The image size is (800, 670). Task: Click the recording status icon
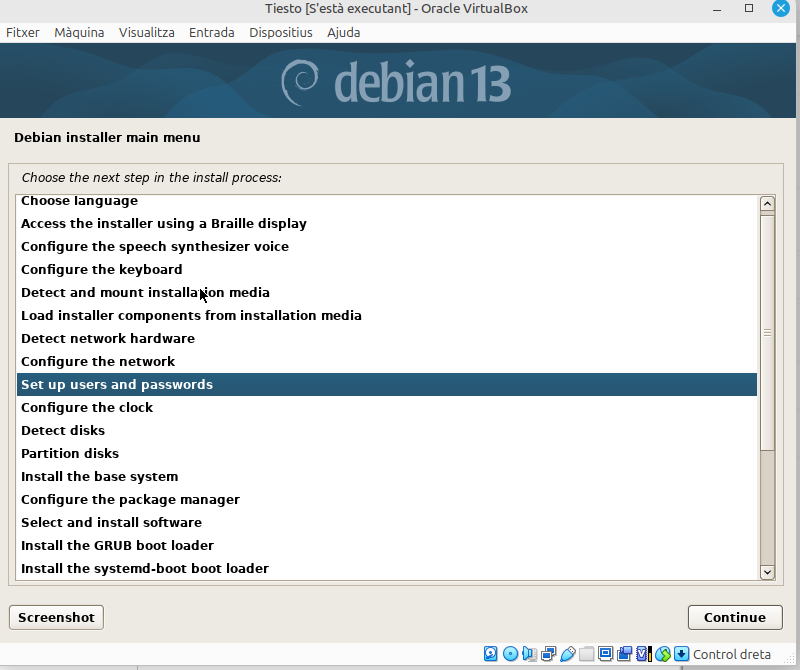pos(625,654)
